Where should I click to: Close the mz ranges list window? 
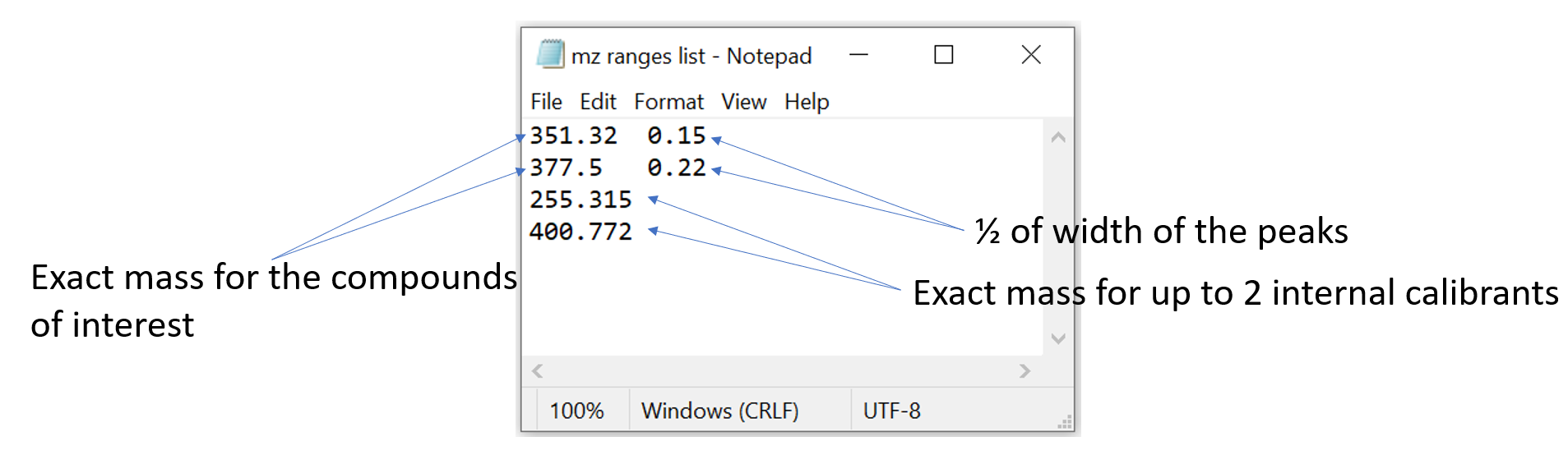click(x=1031, y=55)
